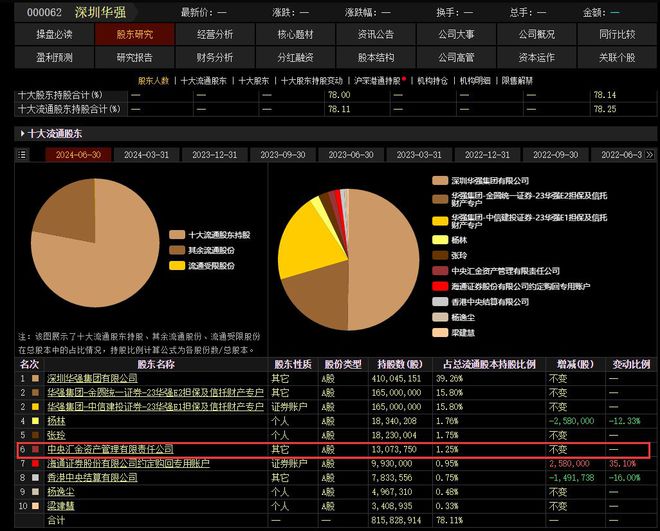
Task: View the 股本结构 tab
Action: point(376,57)
